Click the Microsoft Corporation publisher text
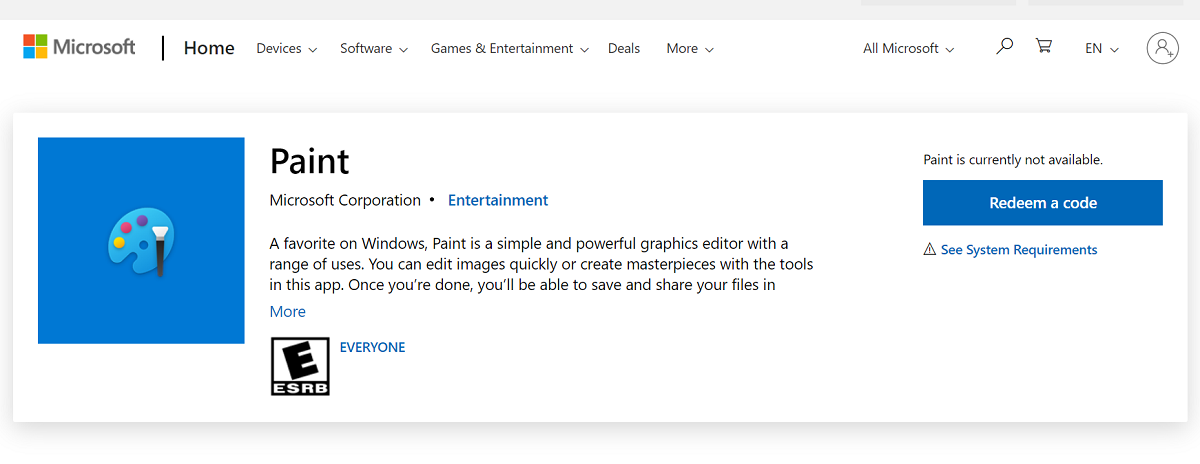Viewport: 1200px width, 464px height. coord(345,200)
